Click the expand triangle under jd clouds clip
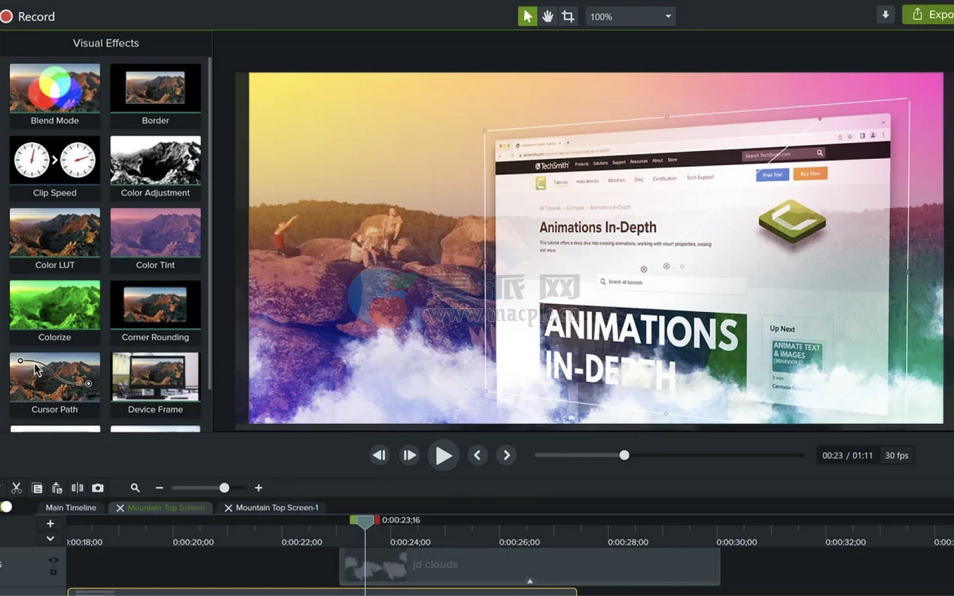954x596 pixels. point(530,581)
